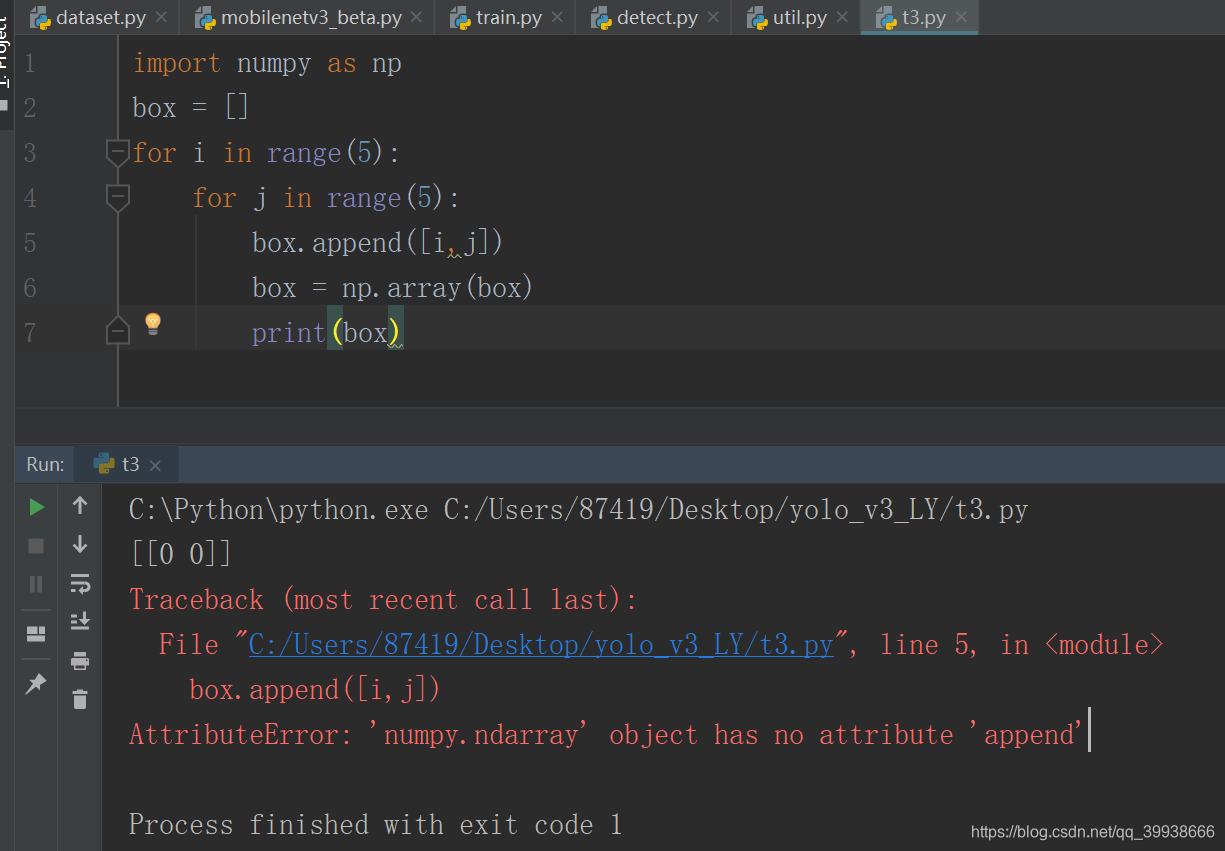Collapse the inner for-j loop fold marker
1225x851 pixels.
click(x=118, y=197)
